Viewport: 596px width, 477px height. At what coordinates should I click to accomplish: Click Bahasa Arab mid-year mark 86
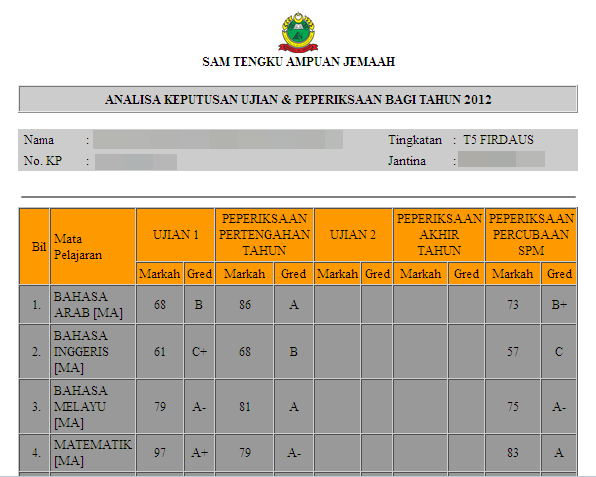245,304
